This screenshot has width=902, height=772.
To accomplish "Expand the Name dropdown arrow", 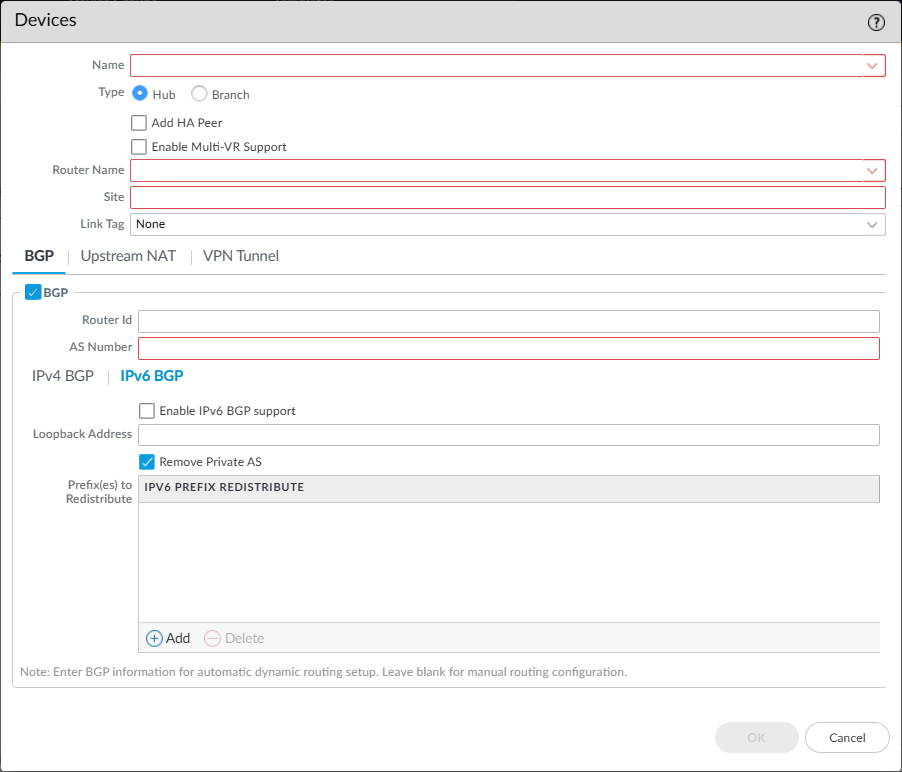I will tap(873, 66).
